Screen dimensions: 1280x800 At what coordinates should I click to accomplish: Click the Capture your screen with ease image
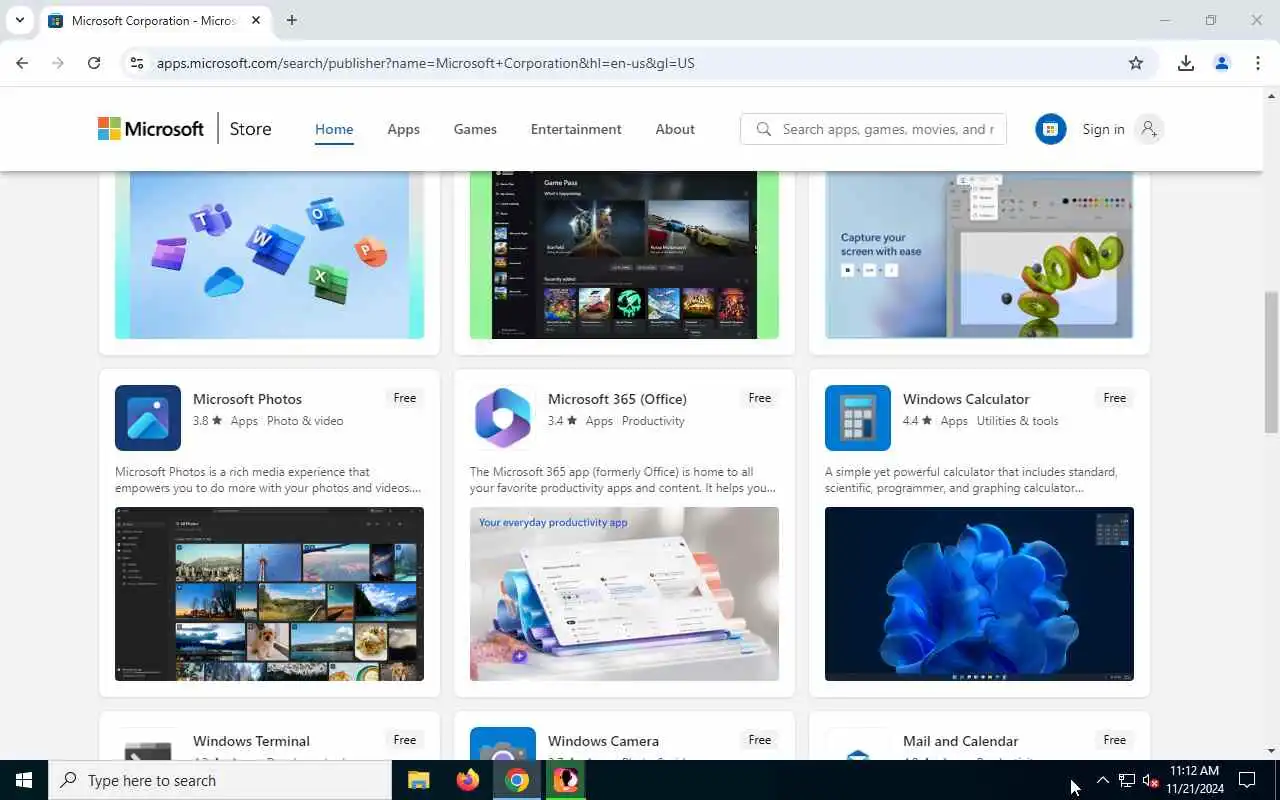[979, 255]
